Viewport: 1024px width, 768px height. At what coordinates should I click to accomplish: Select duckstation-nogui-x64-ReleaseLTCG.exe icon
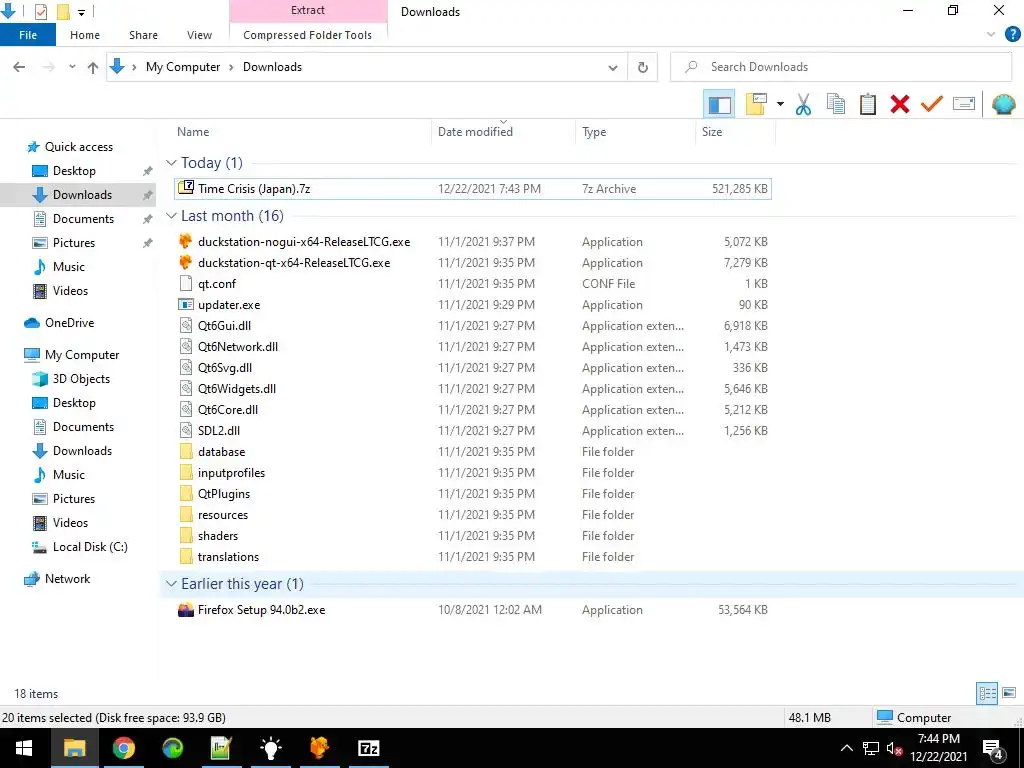(x=186, y=242)
